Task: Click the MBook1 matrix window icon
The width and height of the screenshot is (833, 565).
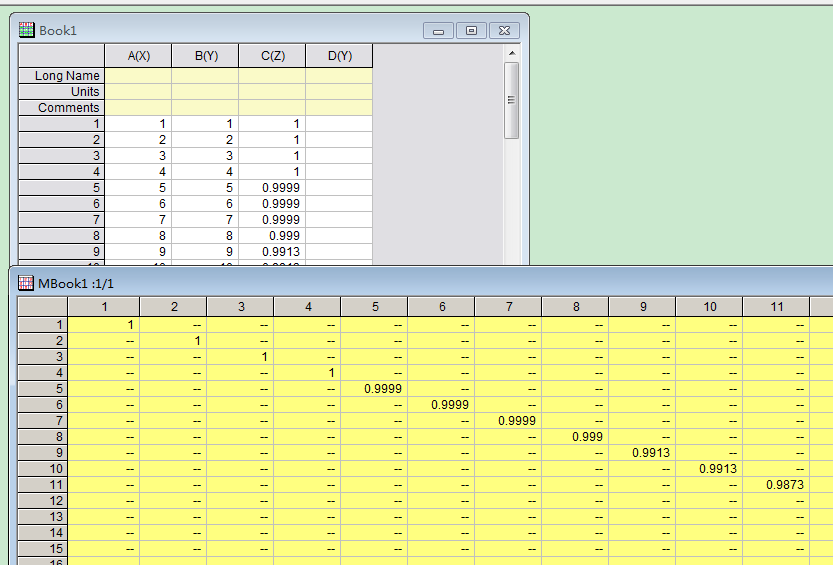Action: tap(26, 283)
